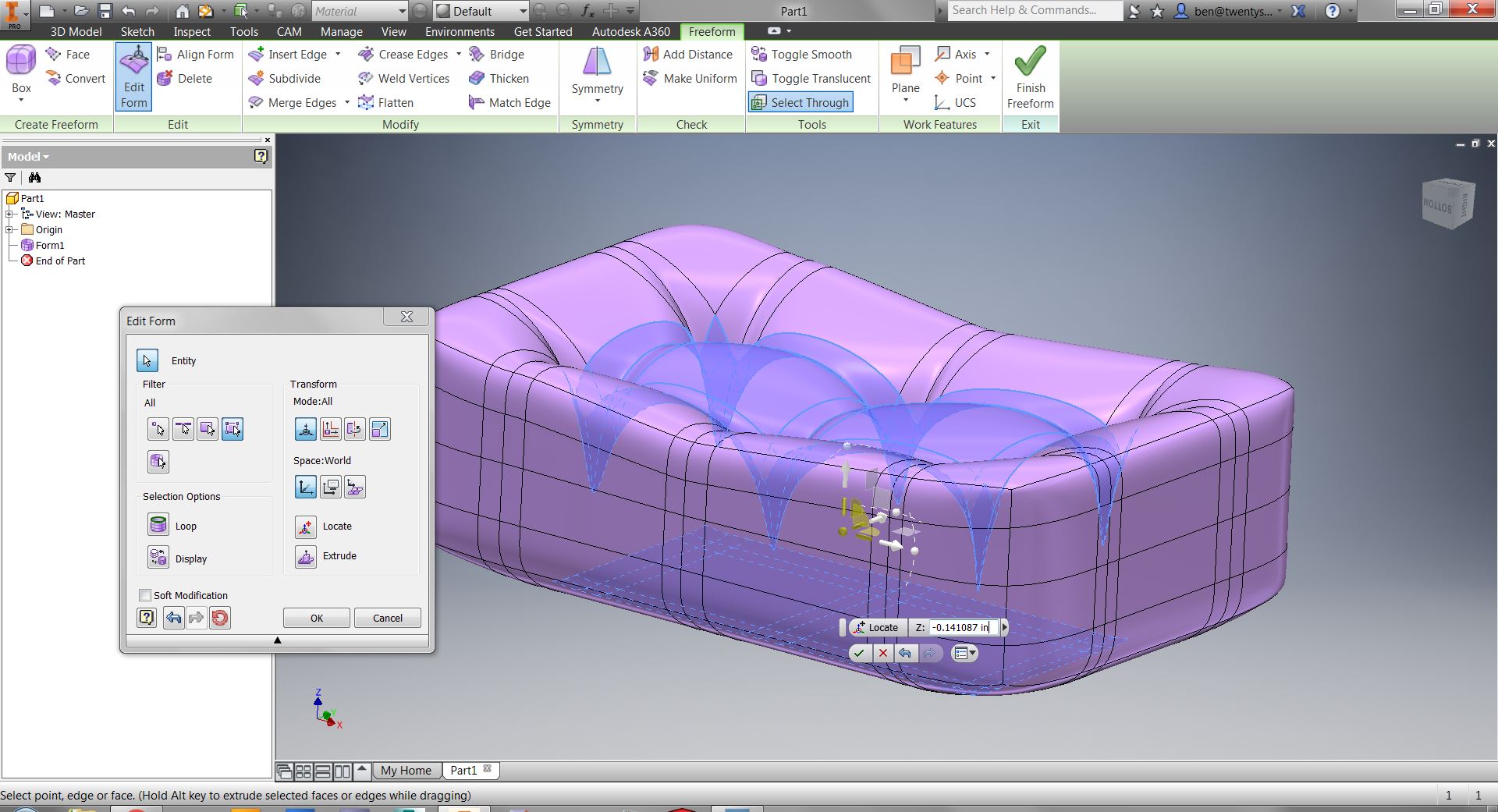Switch to the Inspect ribbon tab

click(191, 31)
